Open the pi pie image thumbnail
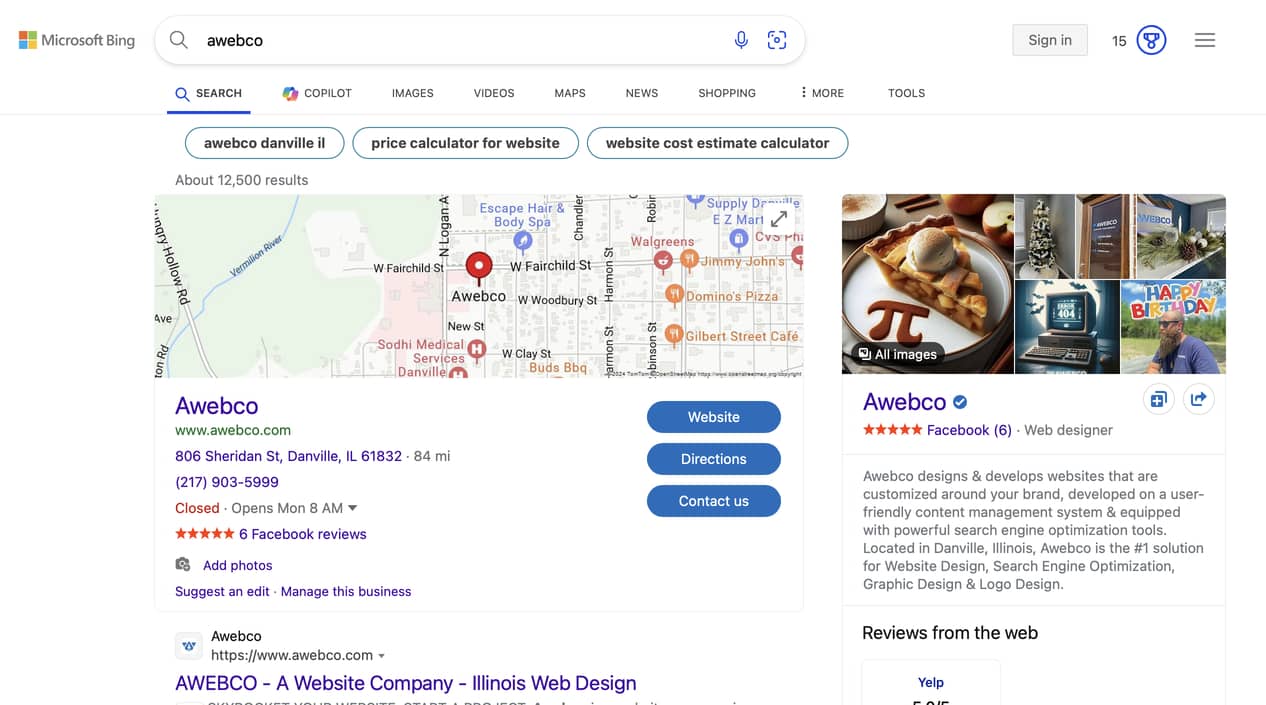Viewport: 1266px width, 705px height. [x=927, y=284]
